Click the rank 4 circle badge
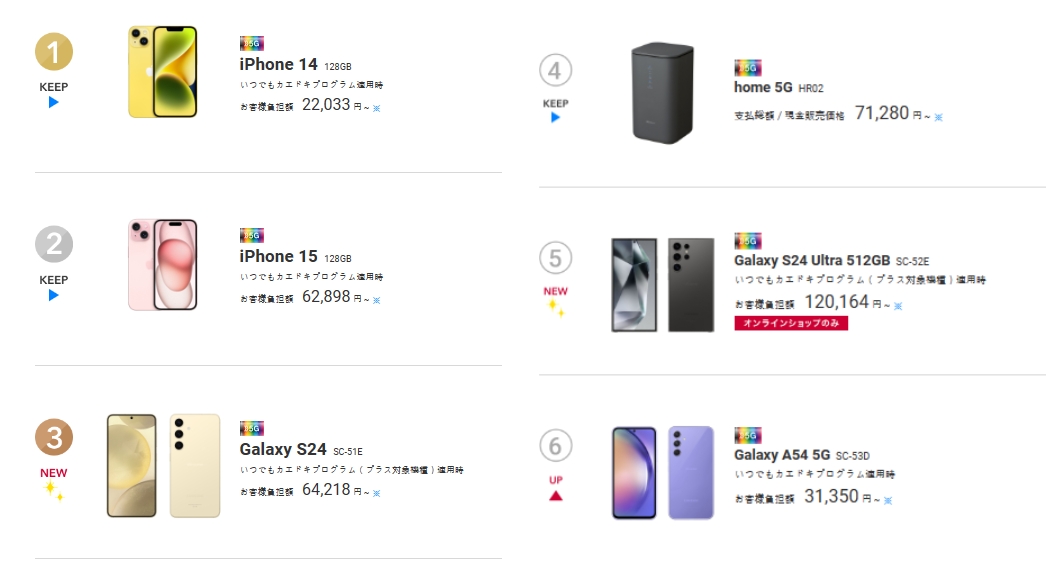Image resolution: width=1046 pixels, height=562 pixels. point(555,71)
